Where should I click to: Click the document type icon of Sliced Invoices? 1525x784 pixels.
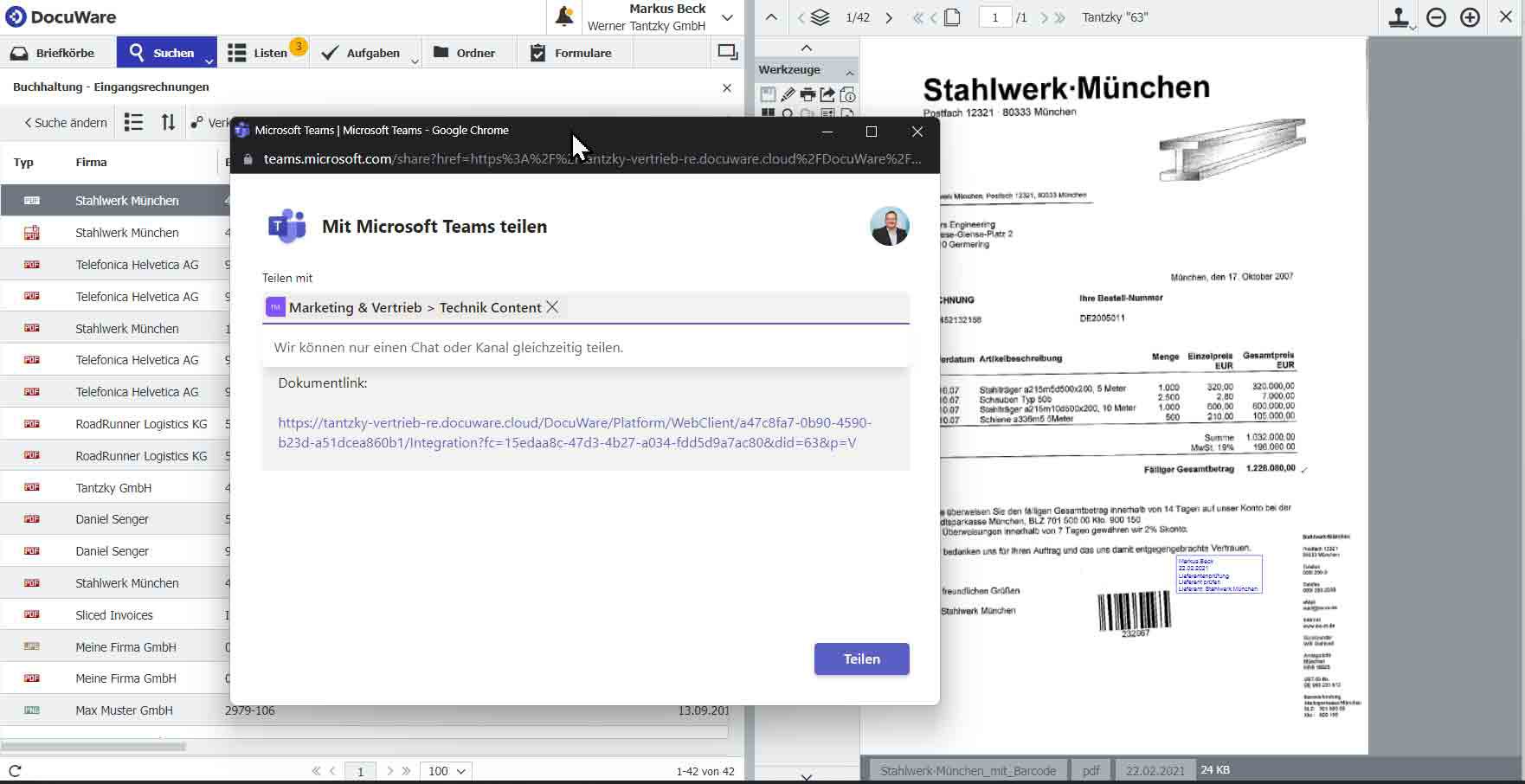[x=32, y=614]
